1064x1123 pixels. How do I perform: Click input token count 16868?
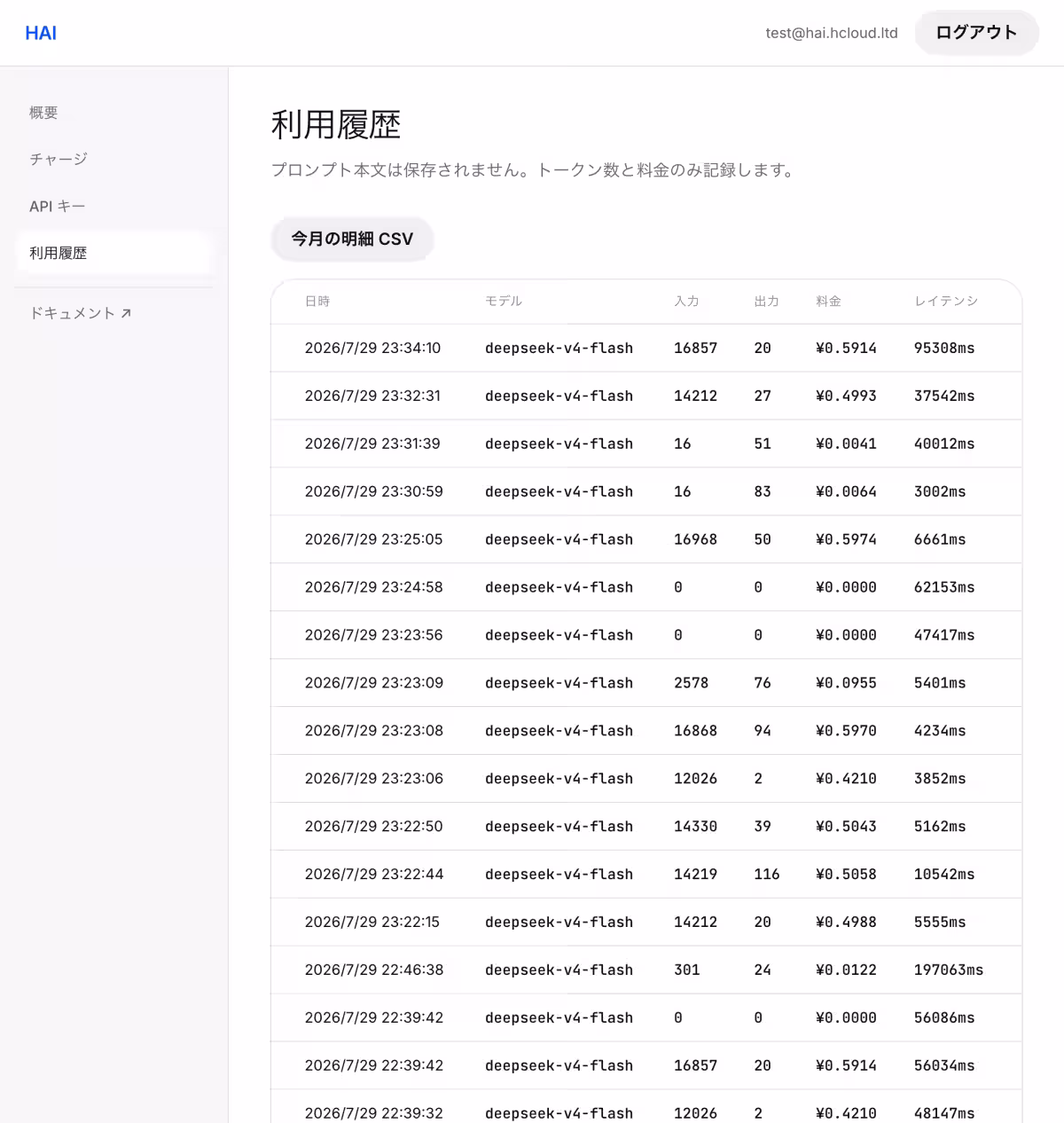pos(695,731)
